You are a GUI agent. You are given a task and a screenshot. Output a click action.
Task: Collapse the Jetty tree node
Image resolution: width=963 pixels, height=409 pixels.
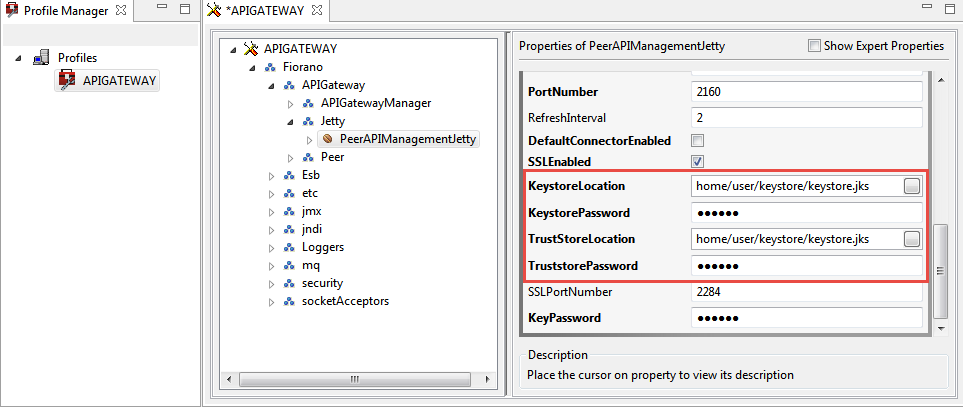[x=291, y=122]
